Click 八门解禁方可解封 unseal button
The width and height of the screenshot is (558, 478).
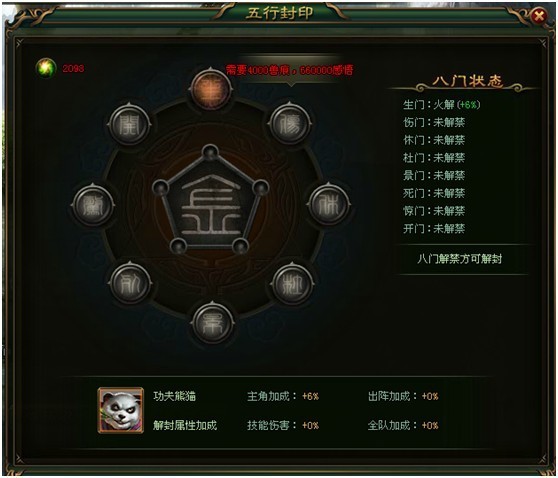pos(460,259)
